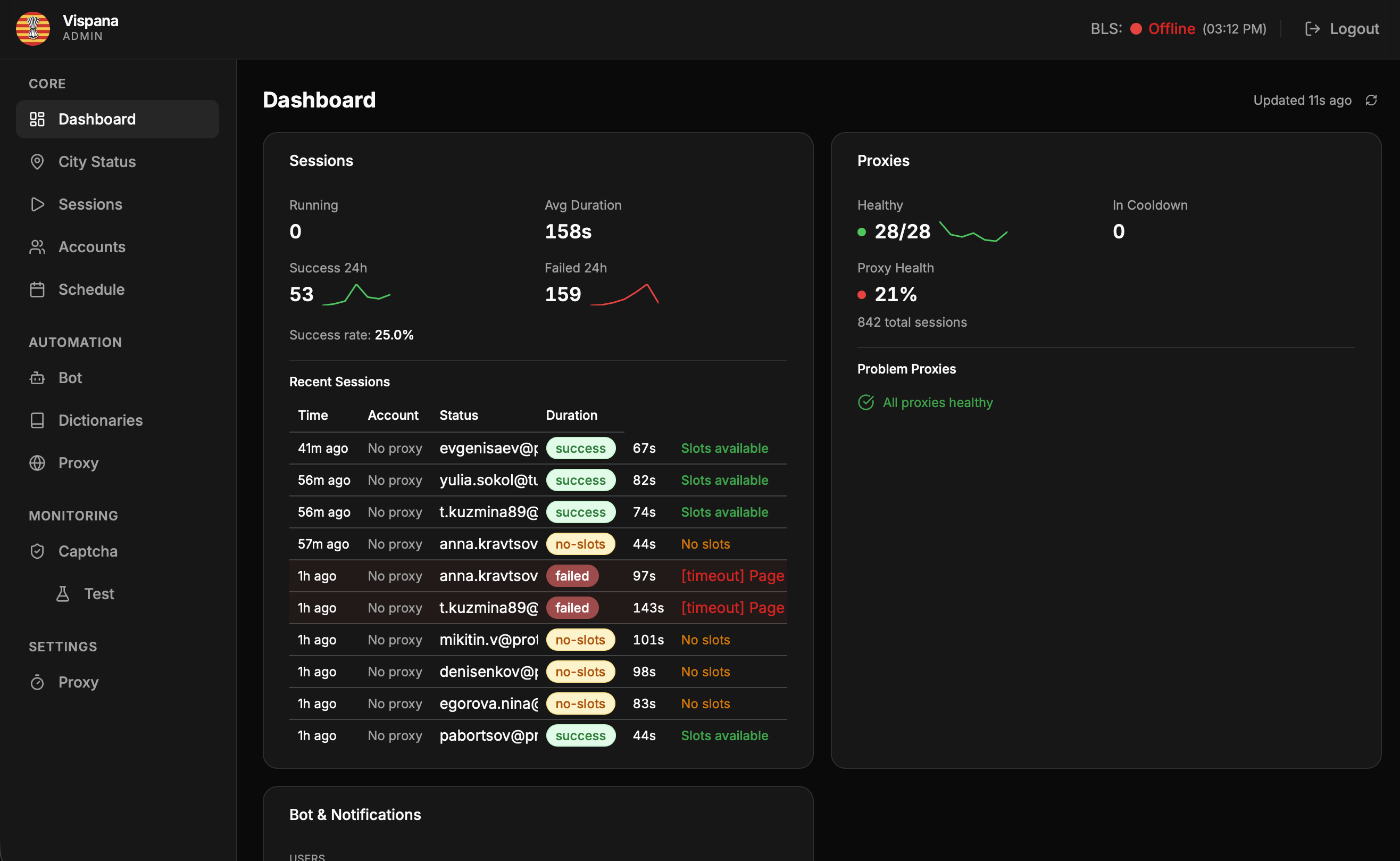Click the Test flask icon
The width and height of the screenshot is (1400, 861).
pos(64,593)
